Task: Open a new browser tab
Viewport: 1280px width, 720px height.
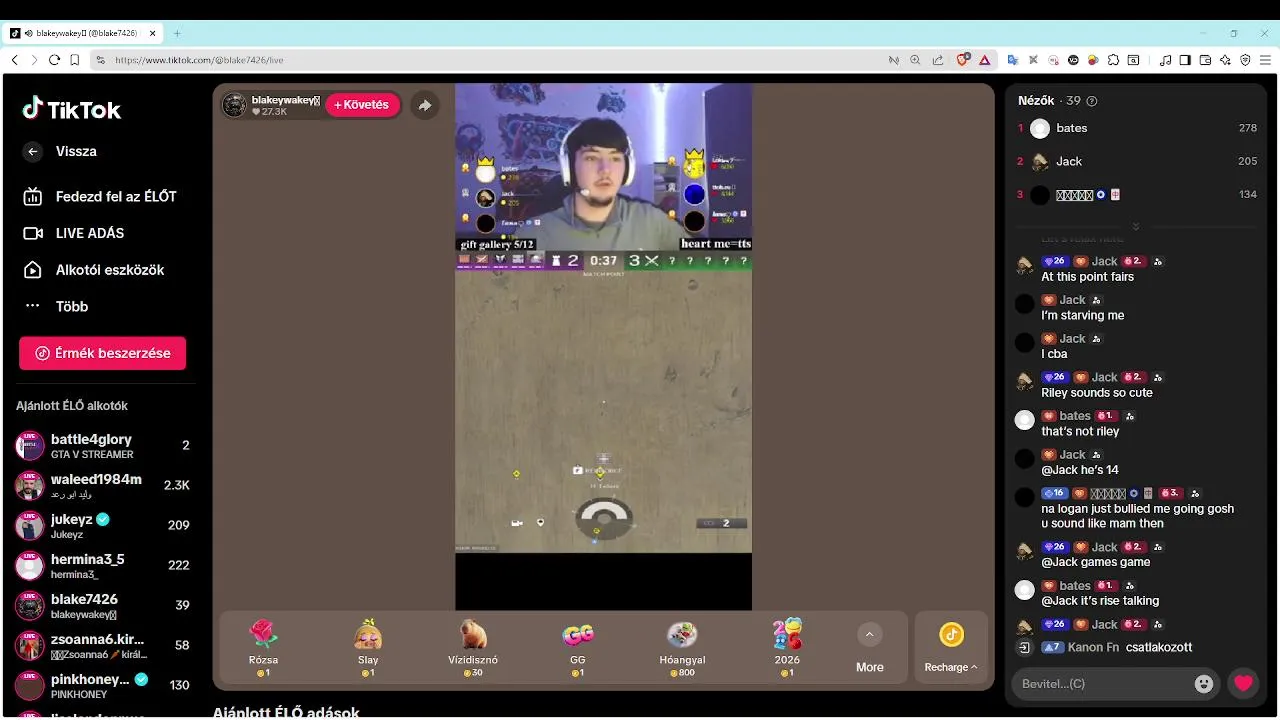Action: pyautogui.click(x=177, y=33)
